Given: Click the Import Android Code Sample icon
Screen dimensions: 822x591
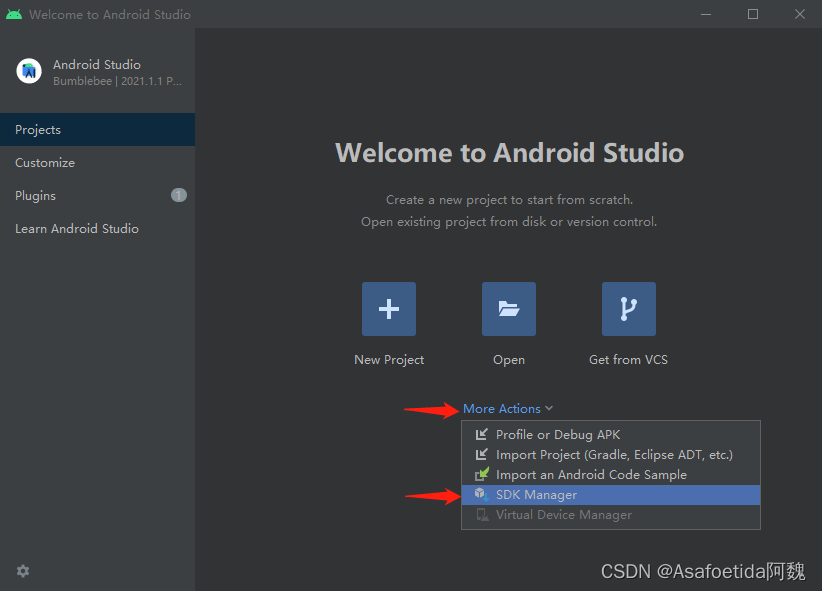Looking at the screenshot, I should click(482, 474).
